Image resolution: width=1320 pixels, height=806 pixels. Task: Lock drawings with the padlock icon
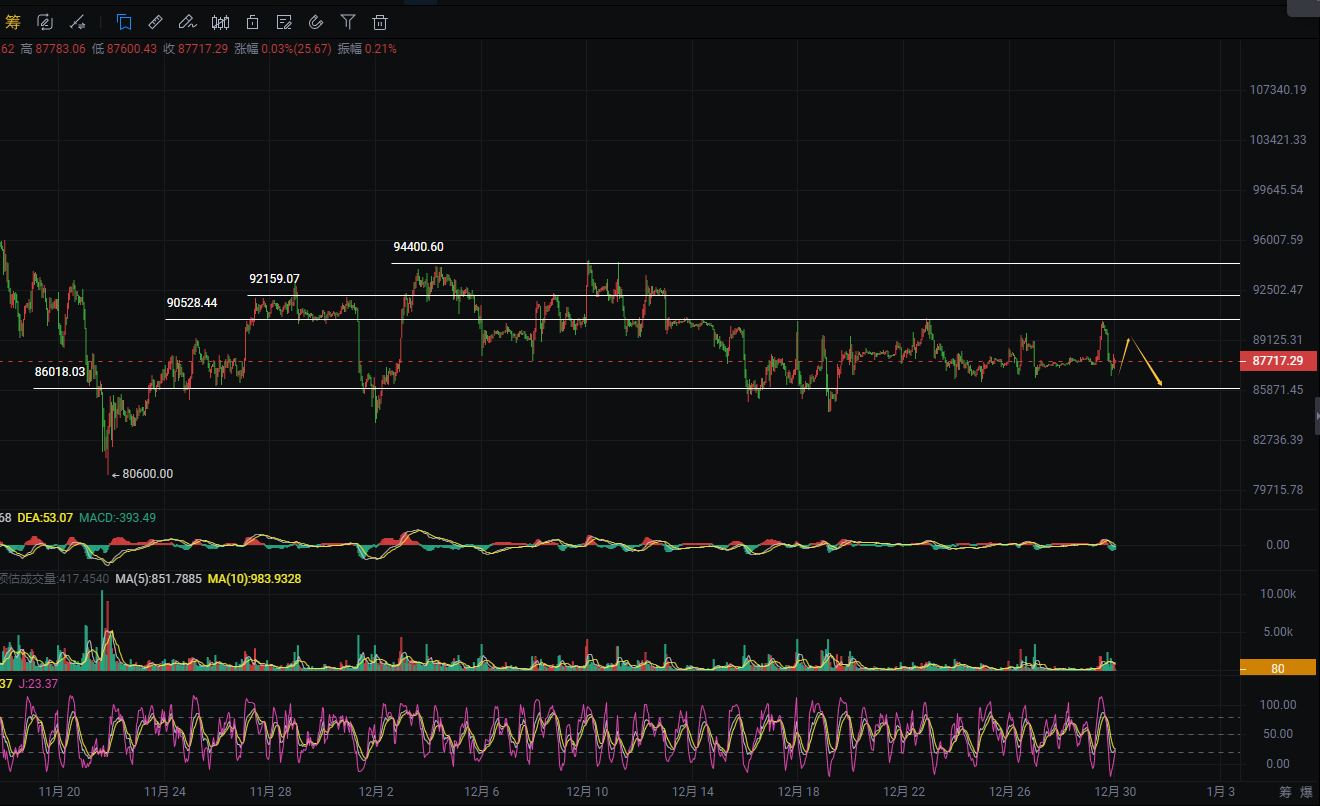click(x=252, y=22)
